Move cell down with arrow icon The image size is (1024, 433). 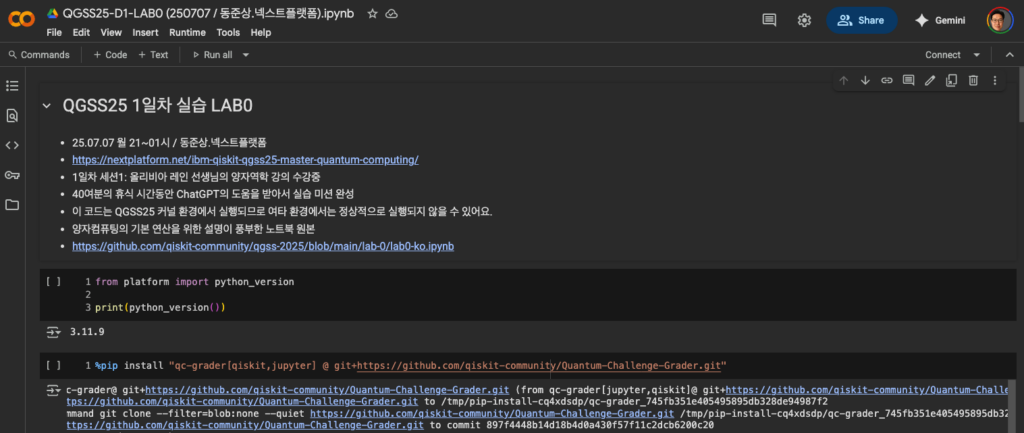click(x=865, y=80)
